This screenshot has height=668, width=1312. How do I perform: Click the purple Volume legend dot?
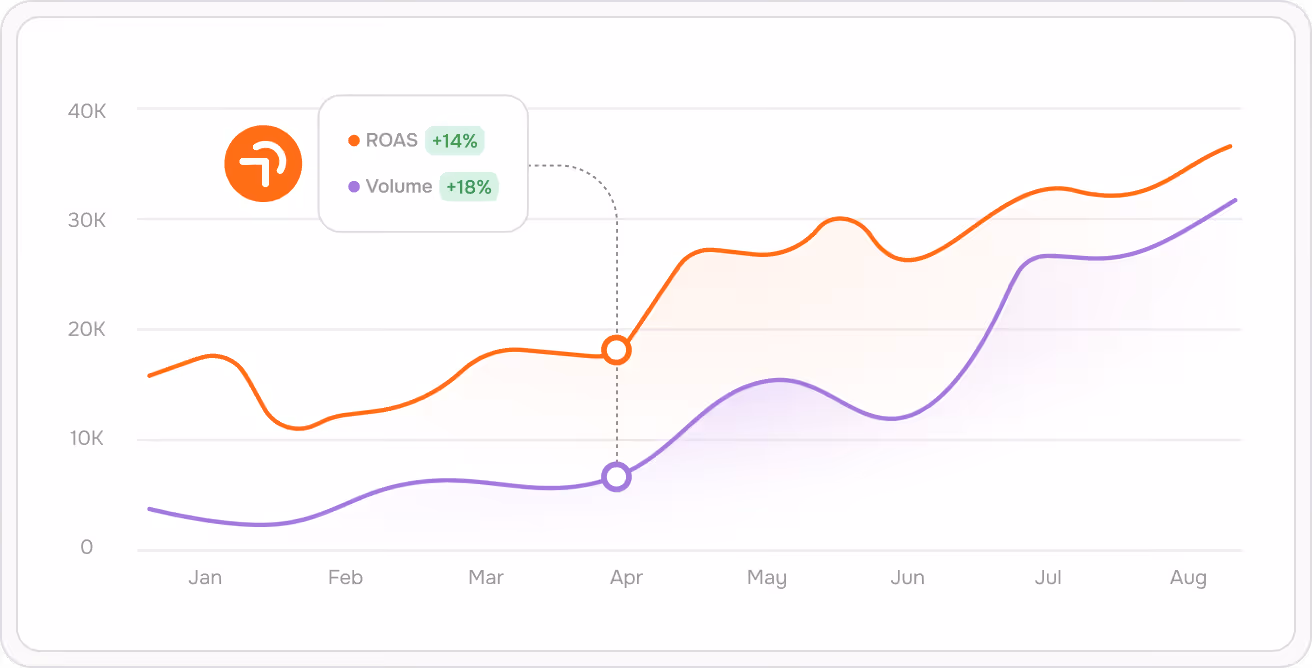(x=354, y=187)
